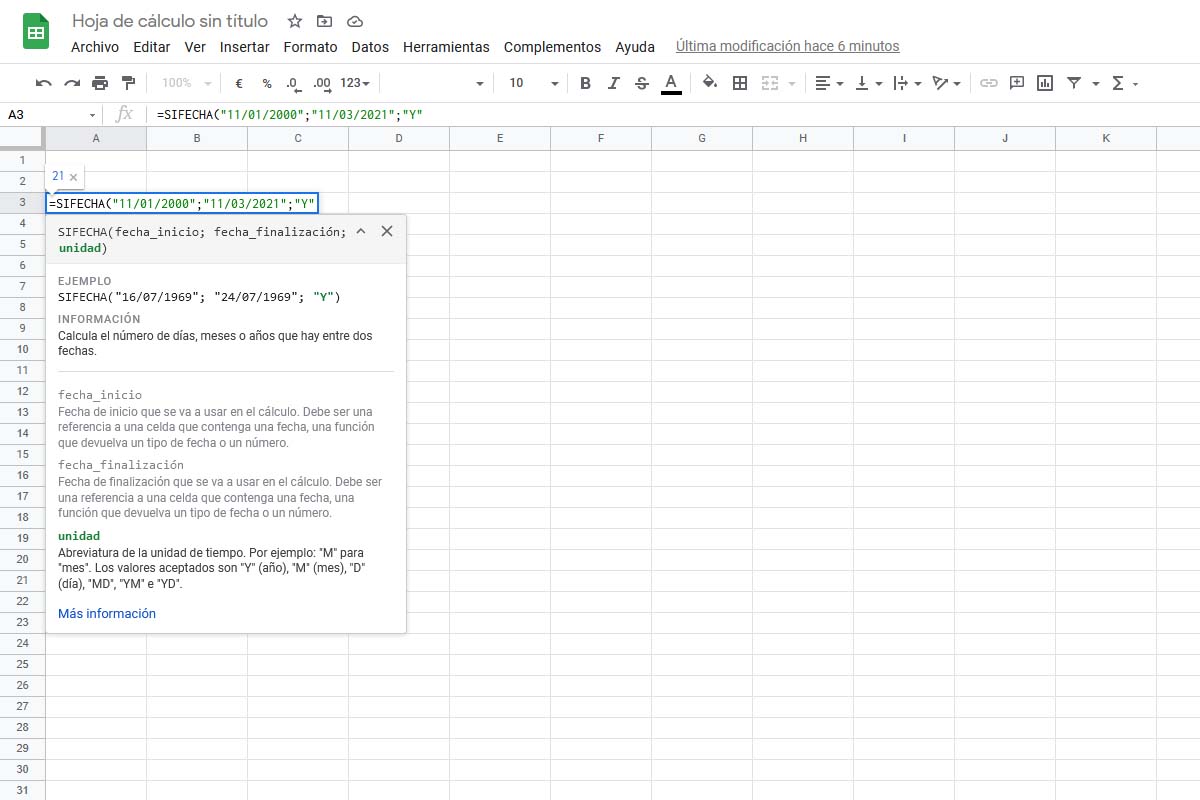The height and width of the screenshot is (800, 1200).
Task: Click the Más información link
Action: click(107, 613)
